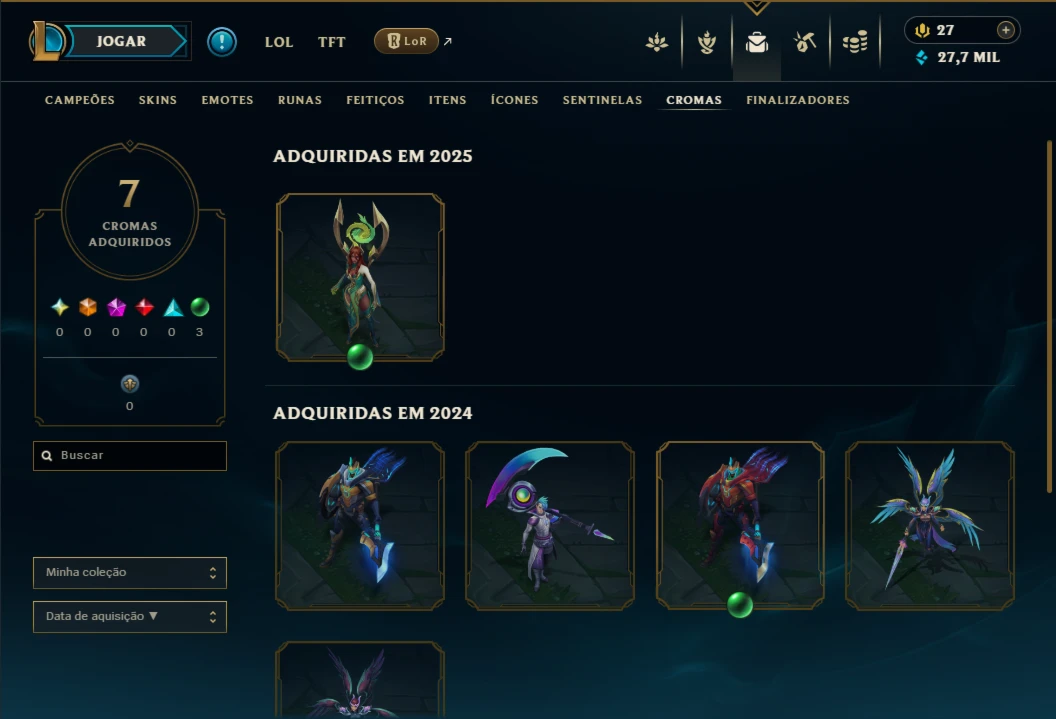Open the Data de aquisição sort dropdown
Viewport: 1056px width, 719px height.
130,617
